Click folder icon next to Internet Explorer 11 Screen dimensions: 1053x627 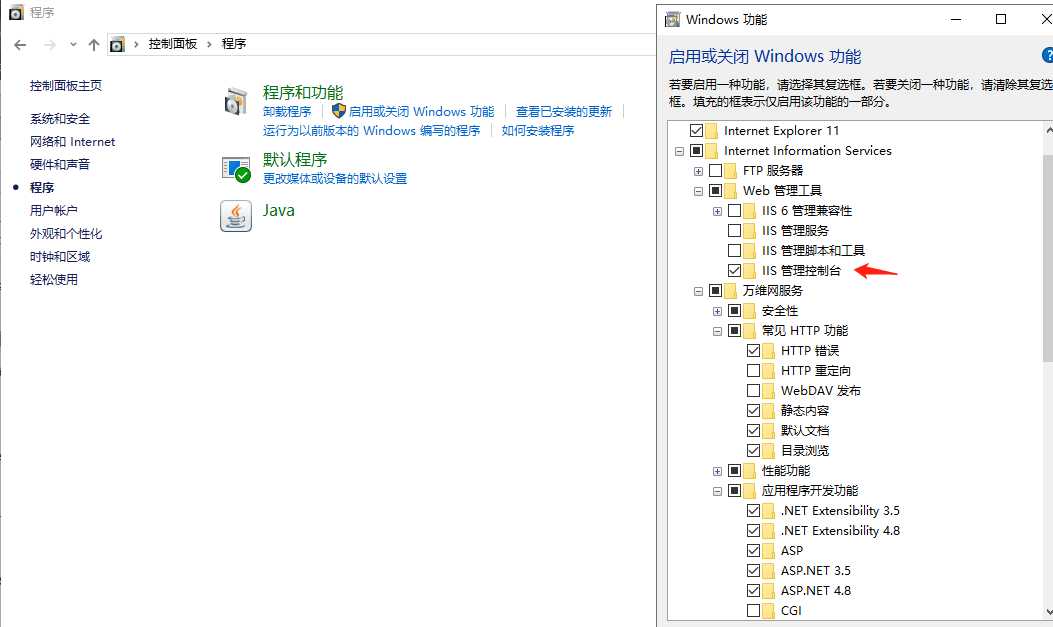711,130
